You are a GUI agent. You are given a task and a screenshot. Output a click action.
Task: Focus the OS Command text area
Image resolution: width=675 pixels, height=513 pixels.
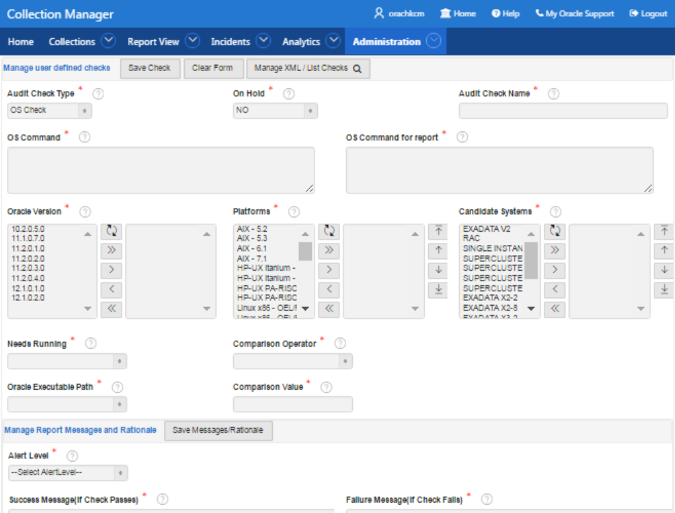(x=161, y=170)
